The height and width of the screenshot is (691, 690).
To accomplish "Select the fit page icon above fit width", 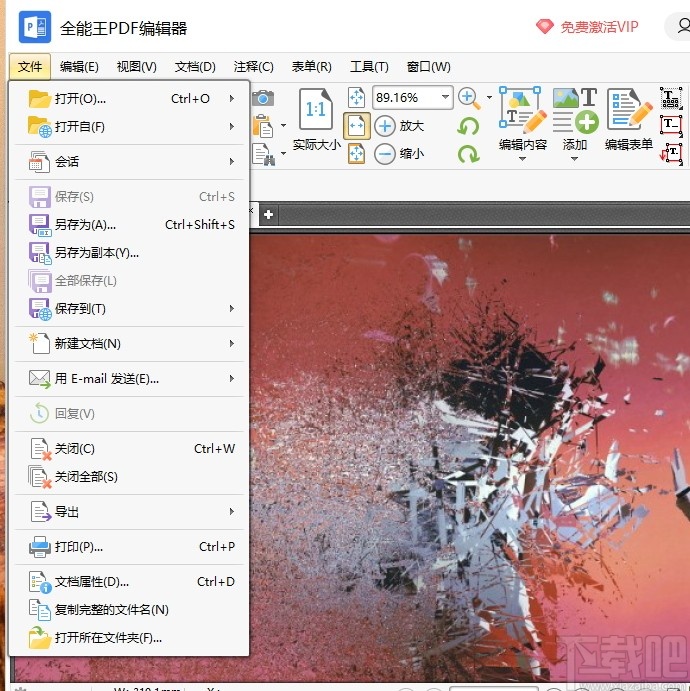I will point(356,97).
